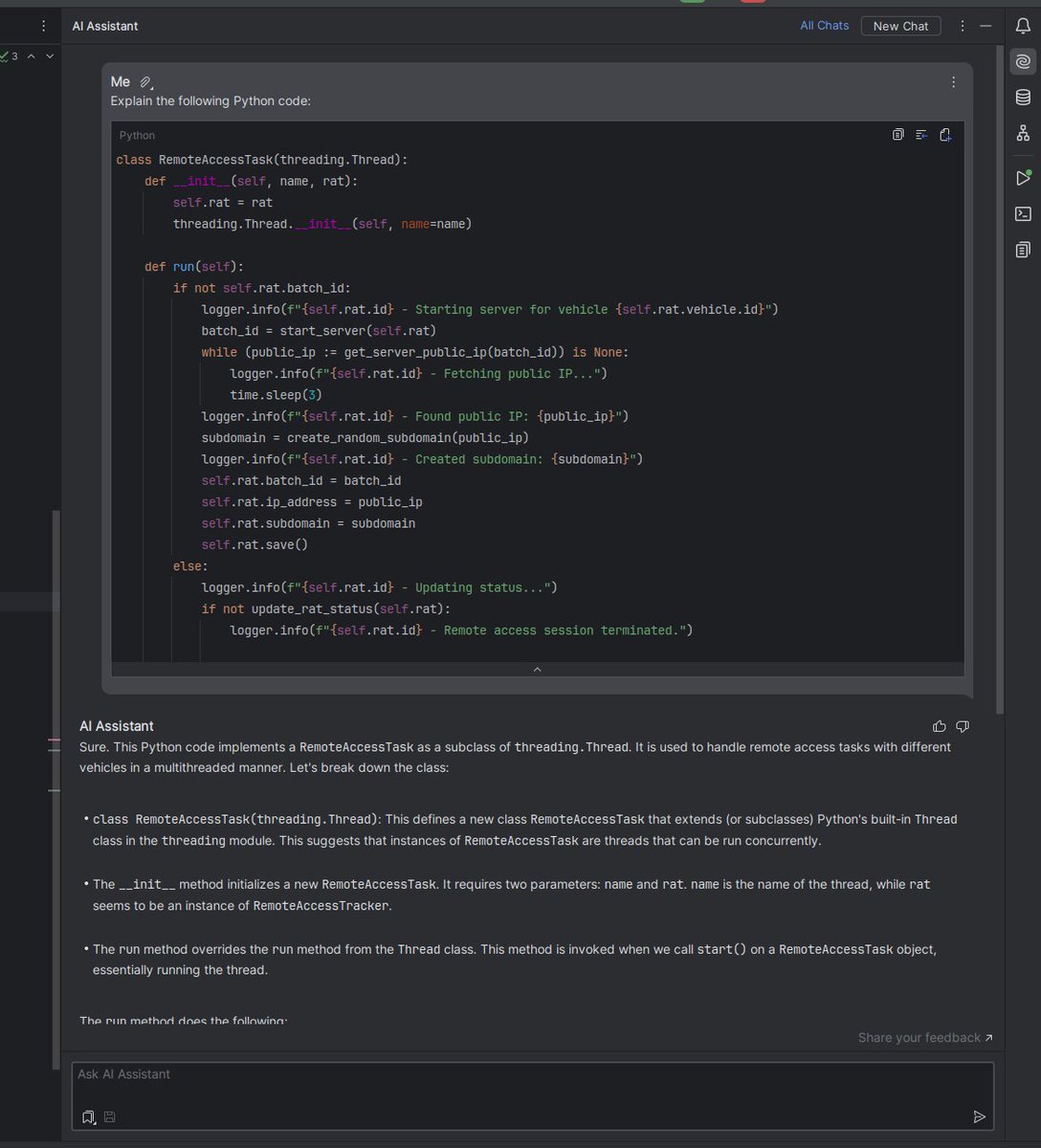Open the documents tool window at sidebar bottom
This screenshot has height=1148, width=1041.
(1023, 250)
